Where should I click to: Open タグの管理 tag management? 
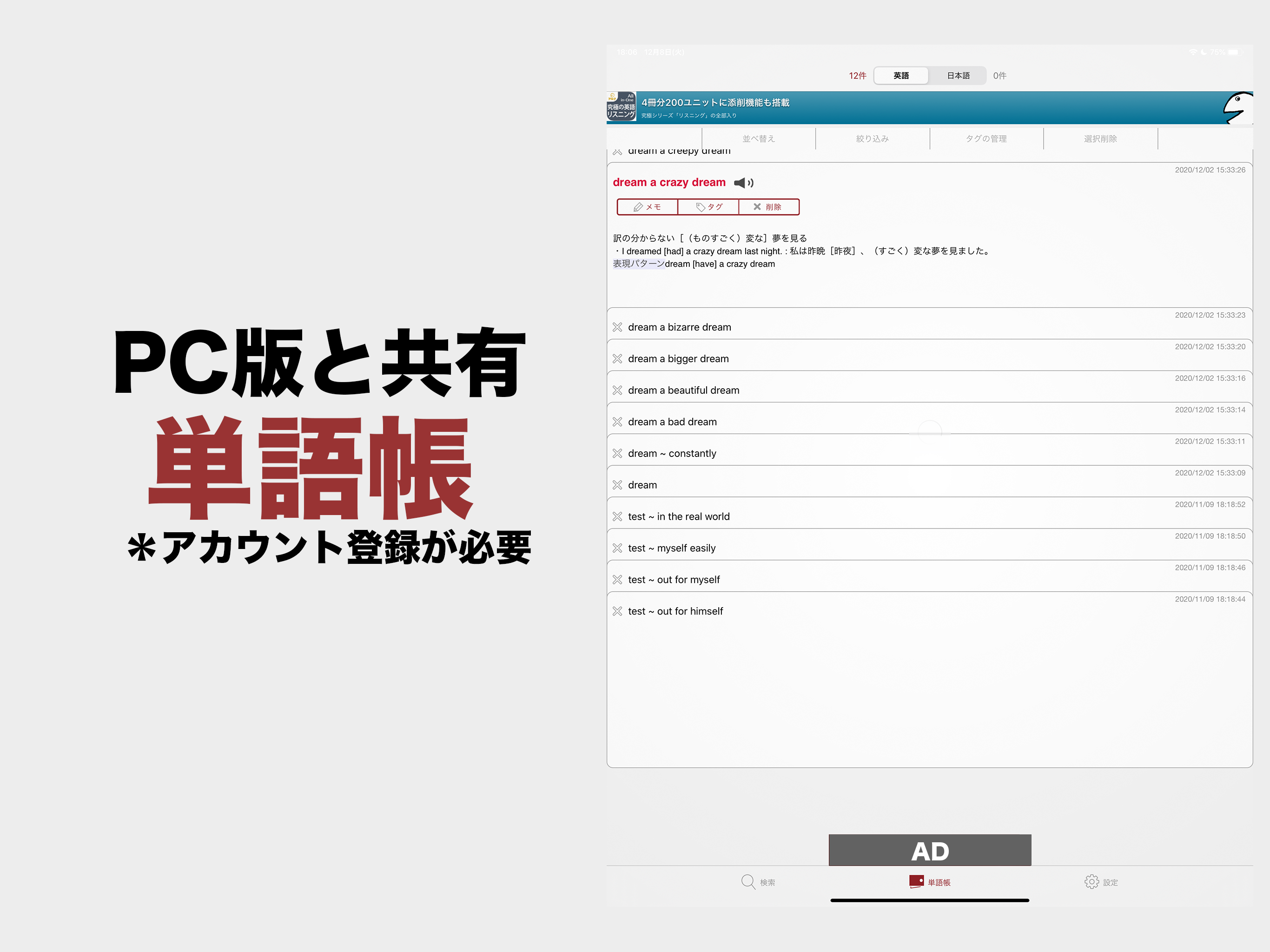click(986, 139)
